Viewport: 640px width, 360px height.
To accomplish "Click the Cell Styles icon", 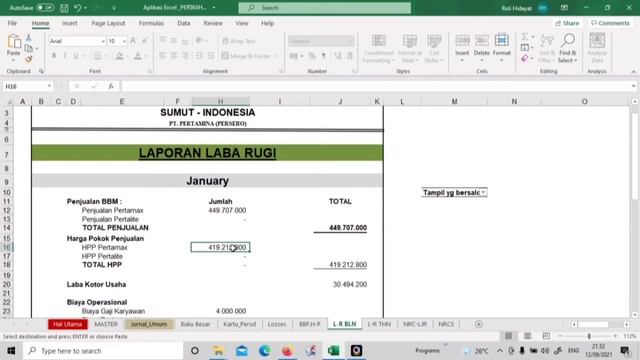I will [434, 41].
